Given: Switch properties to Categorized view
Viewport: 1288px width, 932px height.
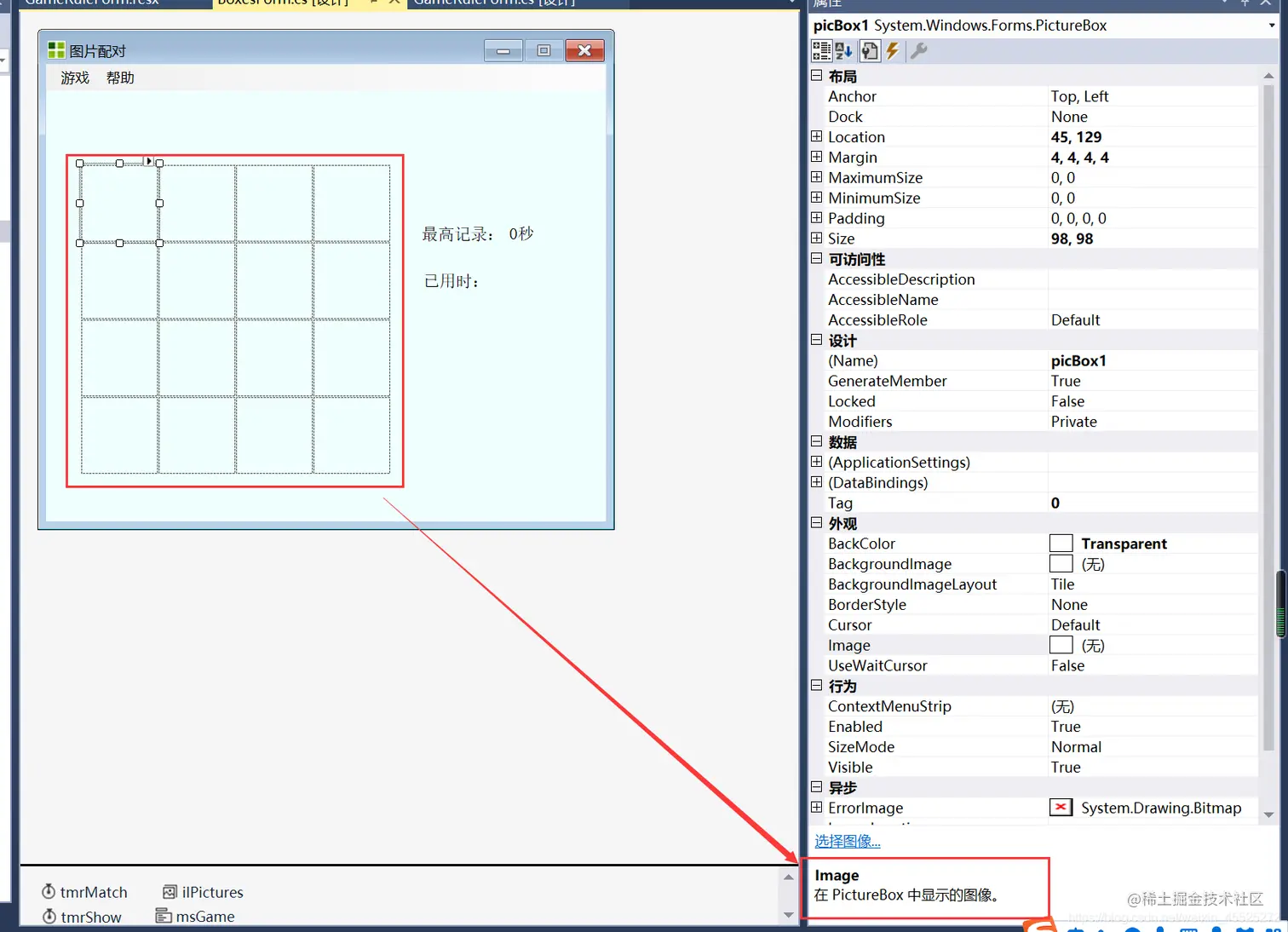Looking at the screenshot, I should pos(821,51).
